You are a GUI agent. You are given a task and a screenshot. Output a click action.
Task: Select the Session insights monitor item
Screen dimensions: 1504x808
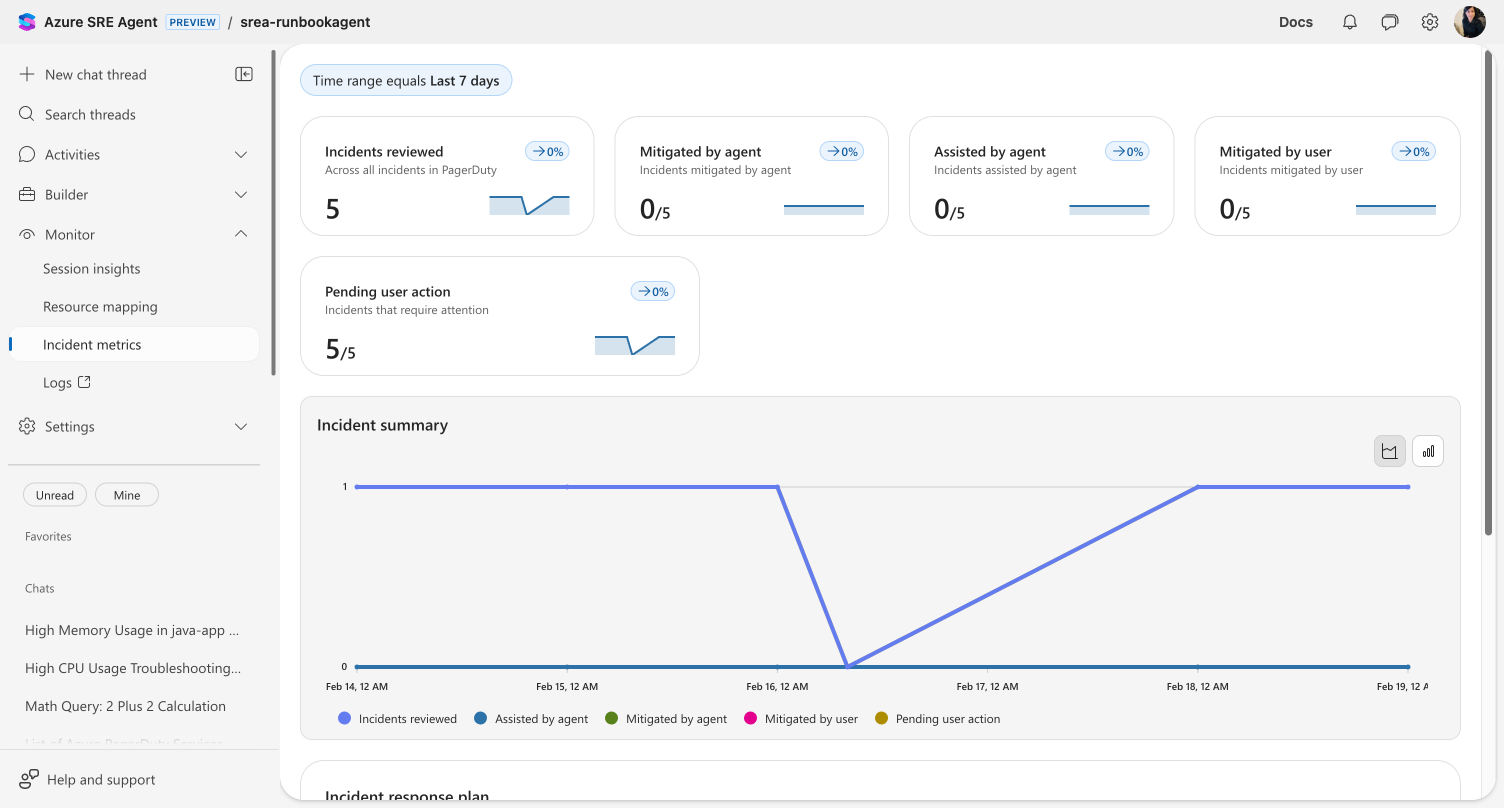coord(91,268)
